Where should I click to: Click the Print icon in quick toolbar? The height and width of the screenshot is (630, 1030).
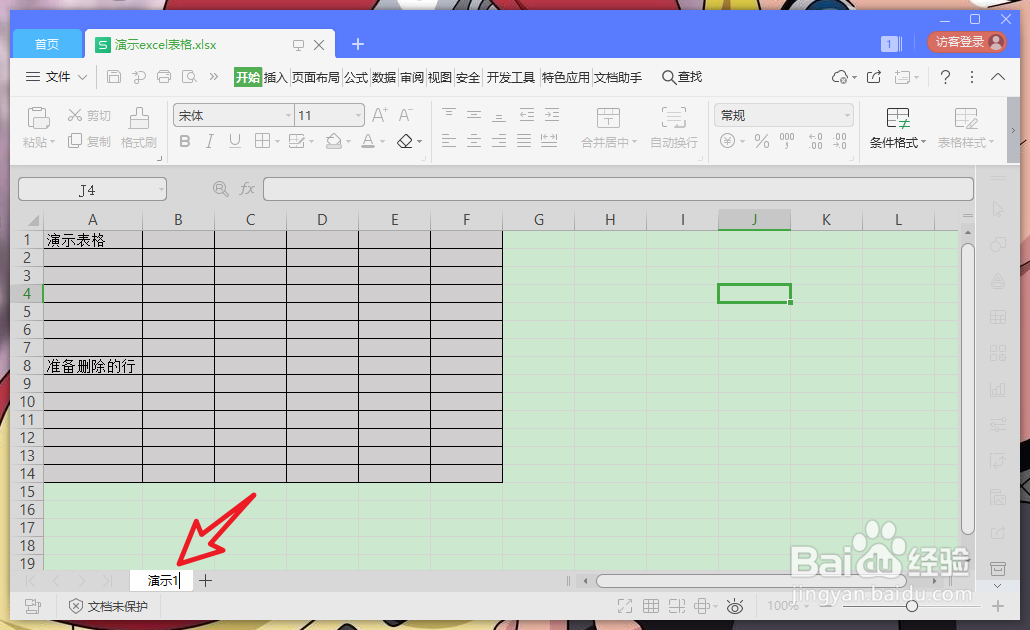point(164,77)
